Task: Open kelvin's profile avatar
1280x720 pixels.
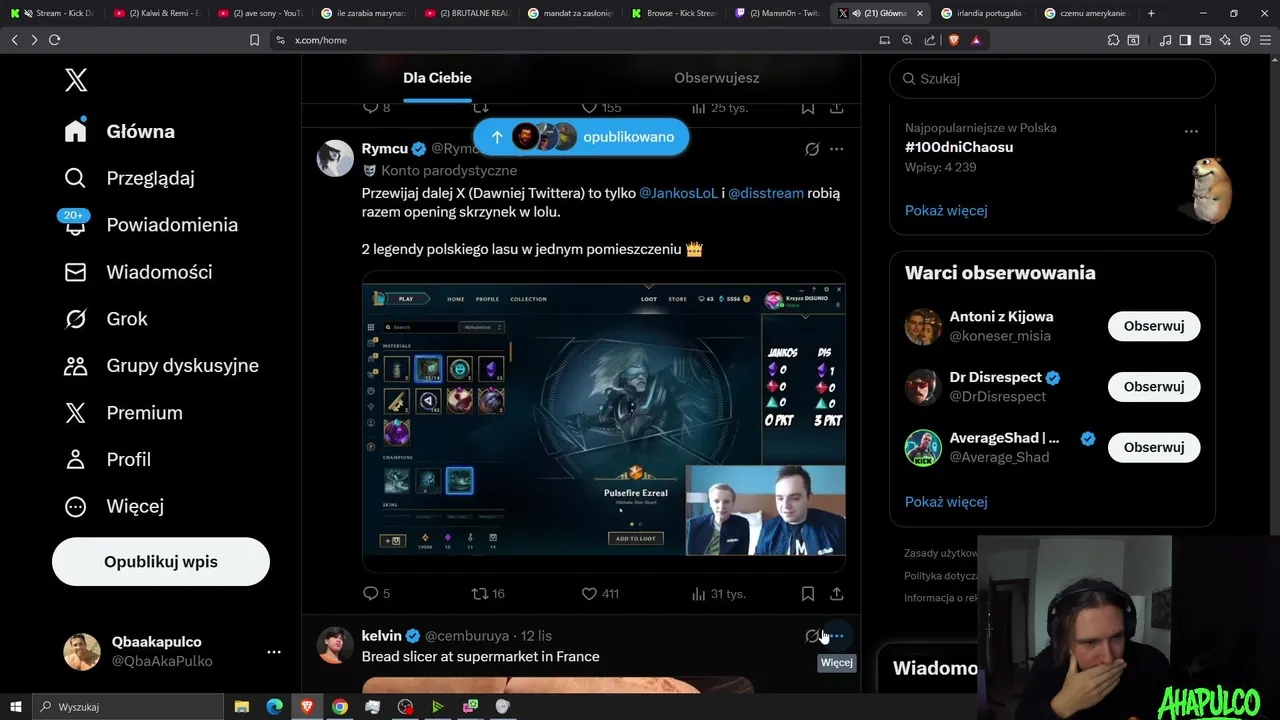Action: coord(335,645)
